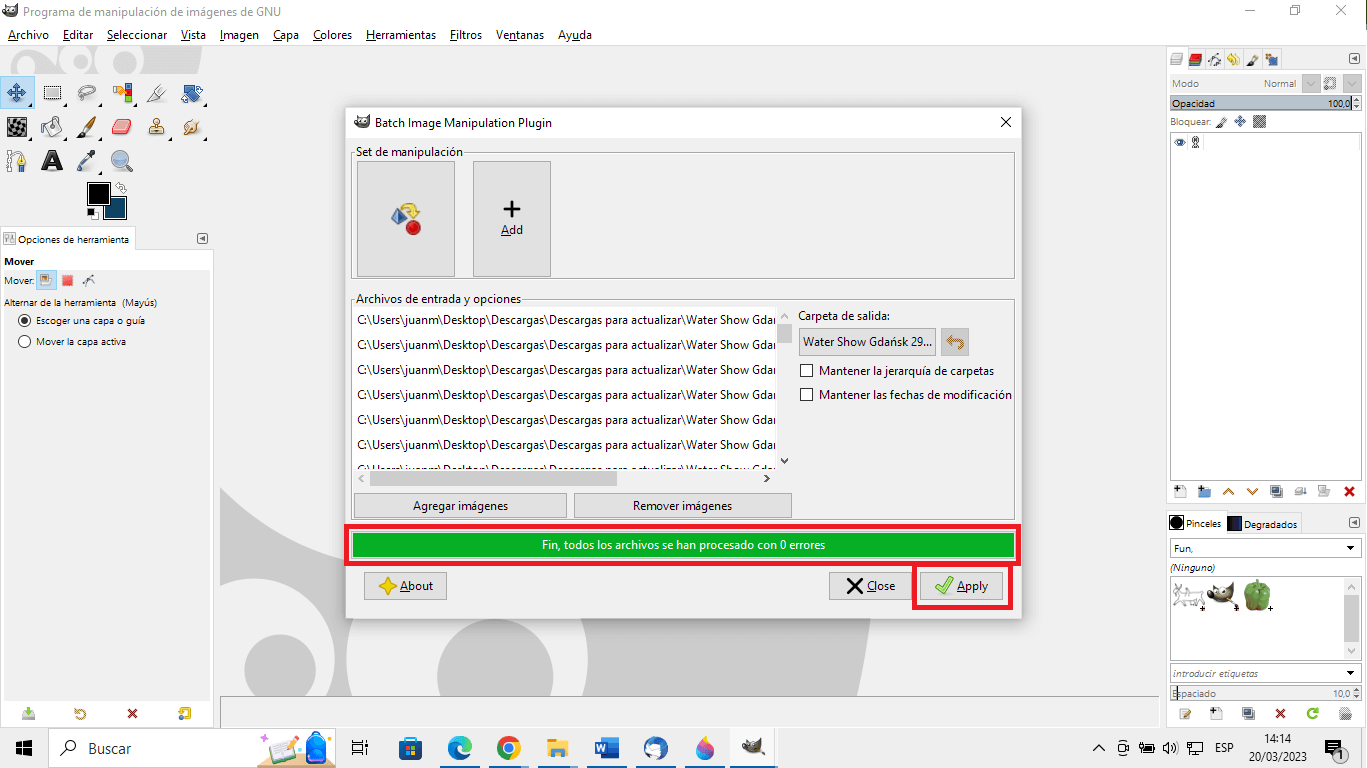The width and height of the screenshot is (1367, 768).
Task: Select the Move tool in toolbox
Action: click(x=17, y=94)
